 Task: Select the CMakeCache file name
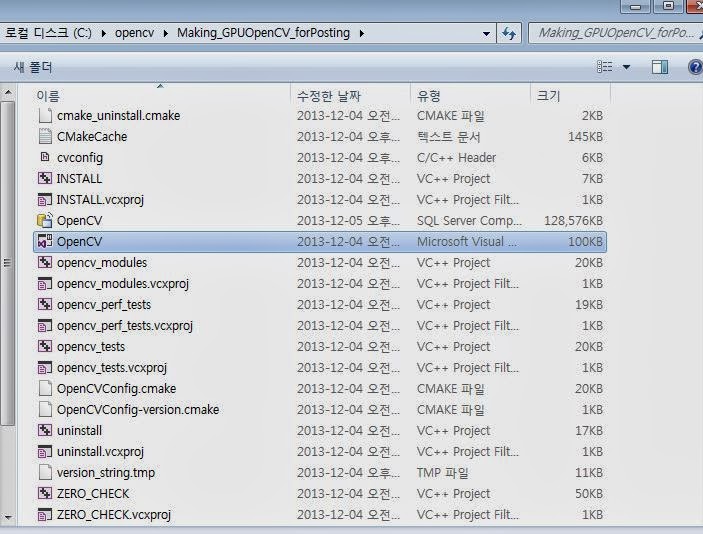92,136
